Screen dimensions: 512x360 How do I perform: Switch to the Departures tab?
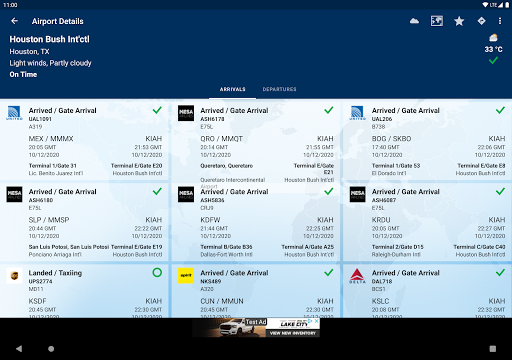279,89
